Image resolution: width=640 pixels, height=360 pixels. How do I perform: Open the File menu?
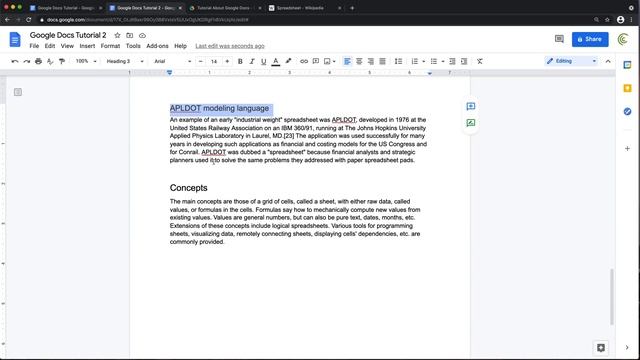(34, 46)
